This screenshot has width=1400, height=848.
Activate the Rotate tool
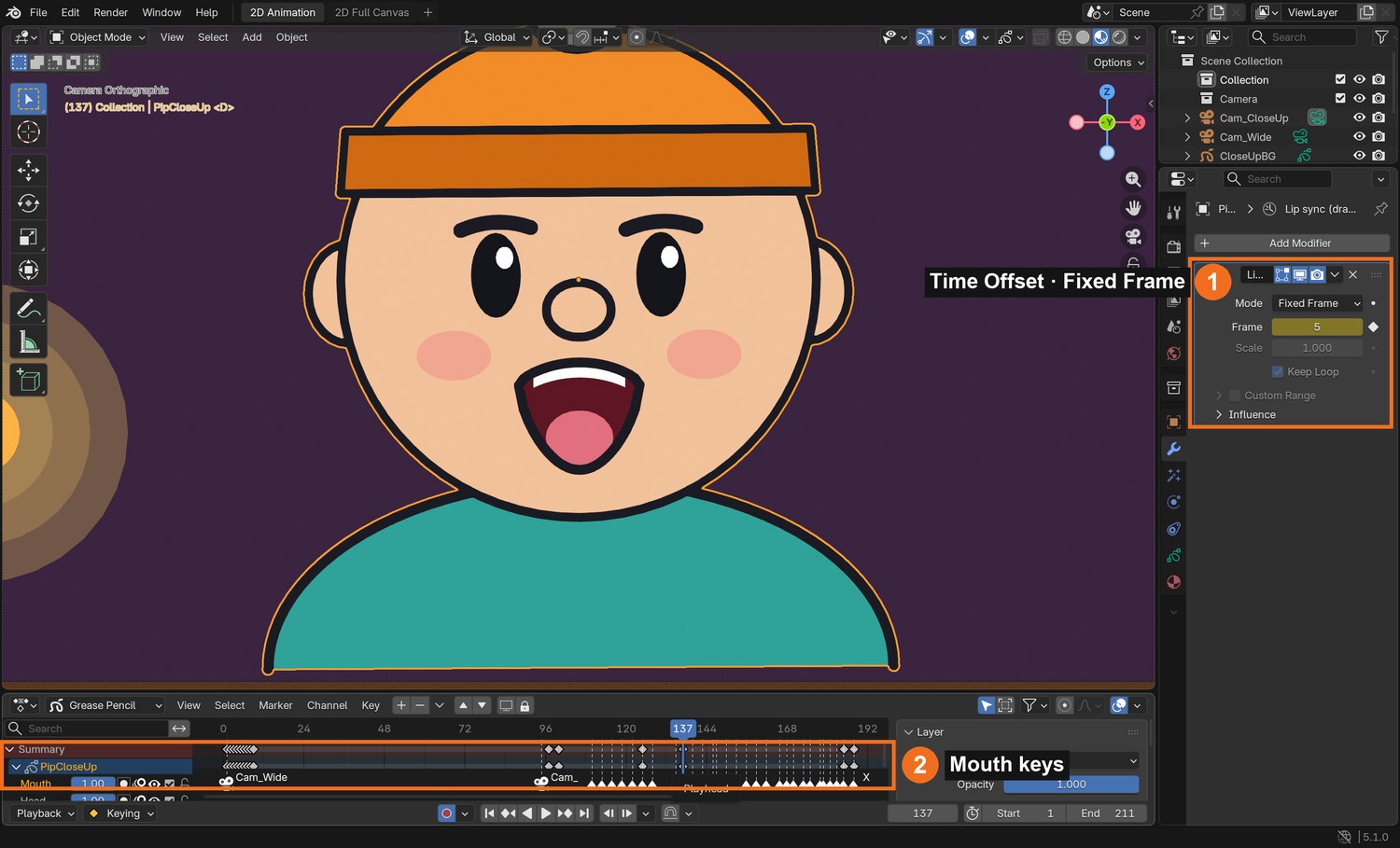(x=29, y=203)
